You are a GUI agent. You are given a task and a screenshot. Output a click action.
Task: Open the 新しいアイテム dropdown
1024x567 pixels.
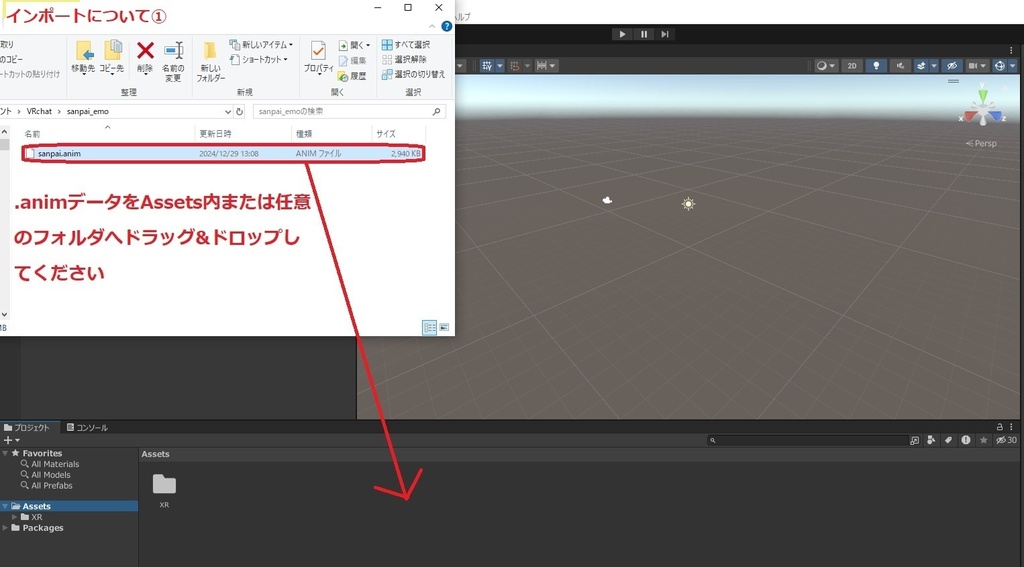pyautogui.click(x=261, y=44)
